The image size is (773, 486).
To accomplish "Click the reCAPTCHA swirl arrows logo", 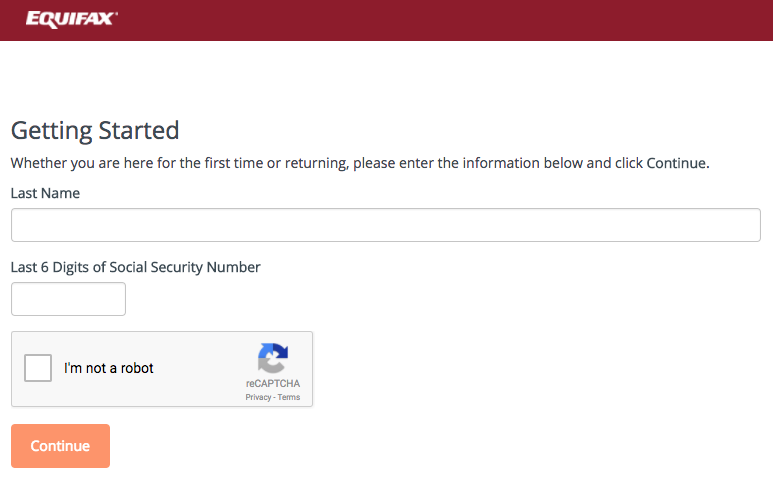I will [273, 358].
